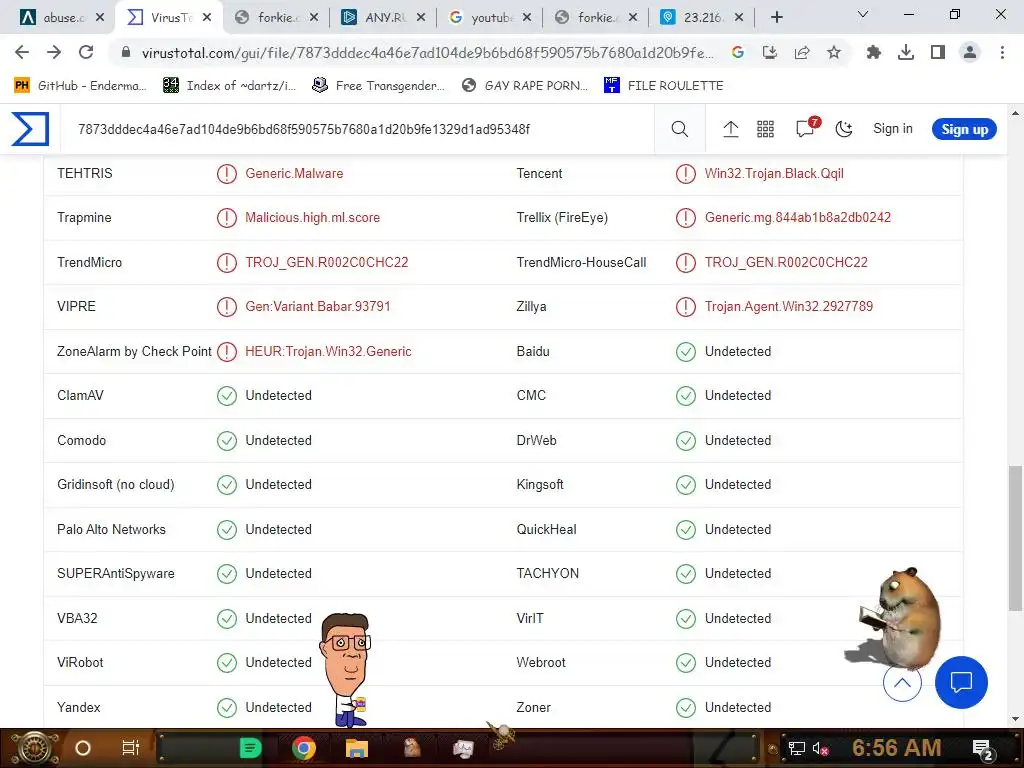The image size is (1024, 768).
Task: Close the VirusTotal tab
Action: tap(207, 18)
